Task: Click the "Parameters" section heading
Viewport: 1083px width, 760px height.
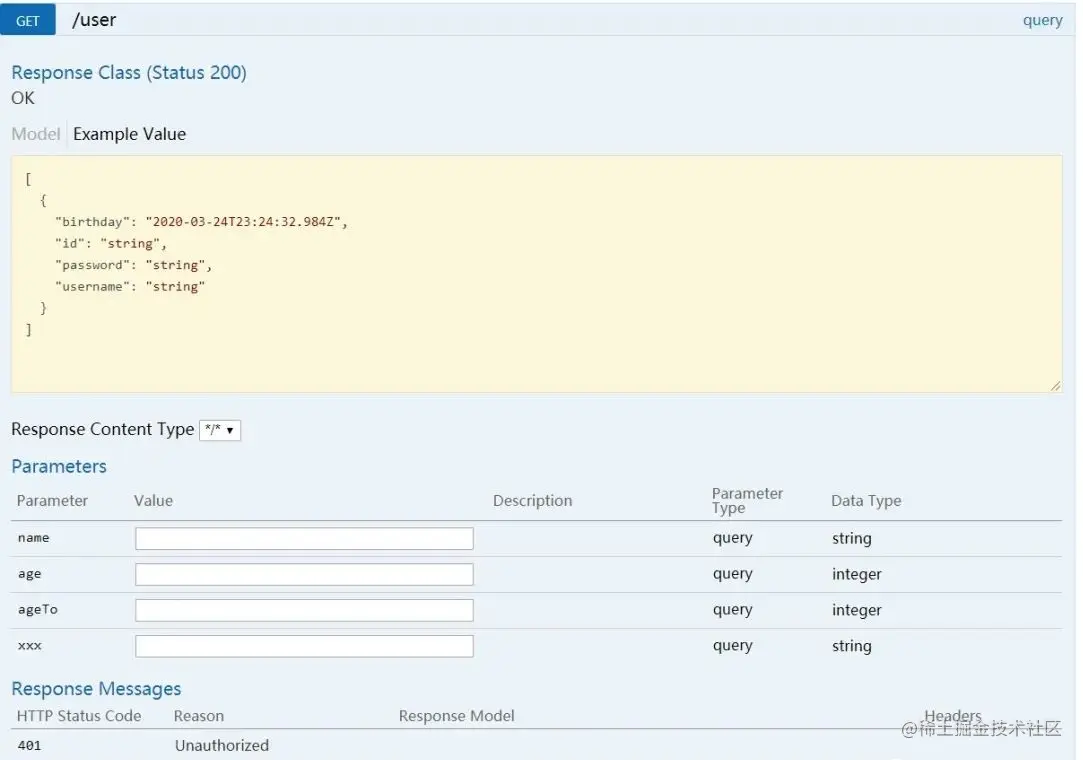Action: pyautogui.click(x=59, y=466)
